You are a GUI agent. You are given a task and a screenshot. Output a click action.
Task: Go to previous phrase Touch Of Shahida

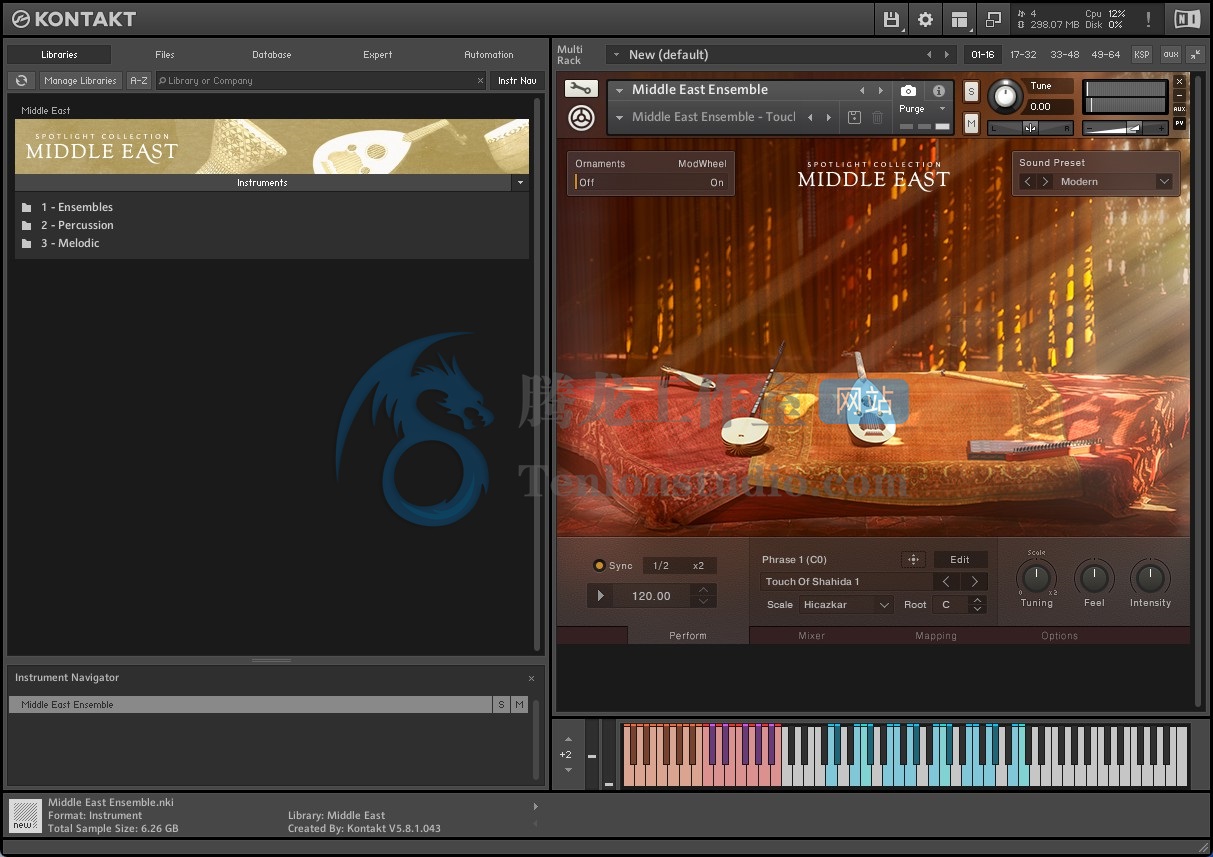947,582
